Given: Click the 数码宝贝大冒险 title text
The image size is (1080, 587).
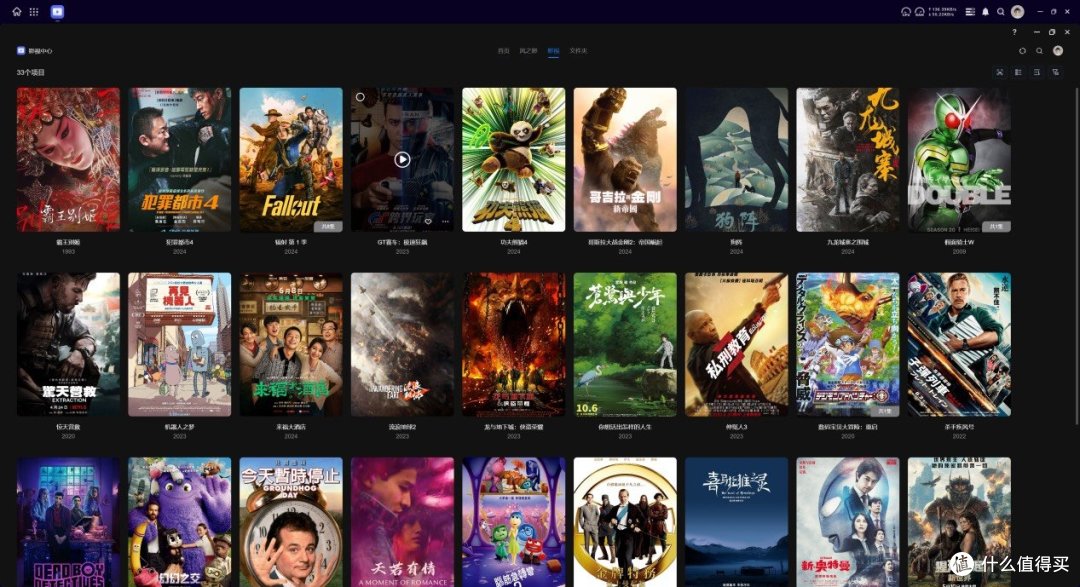Looking at the screenshot, I should click(848, 427).
